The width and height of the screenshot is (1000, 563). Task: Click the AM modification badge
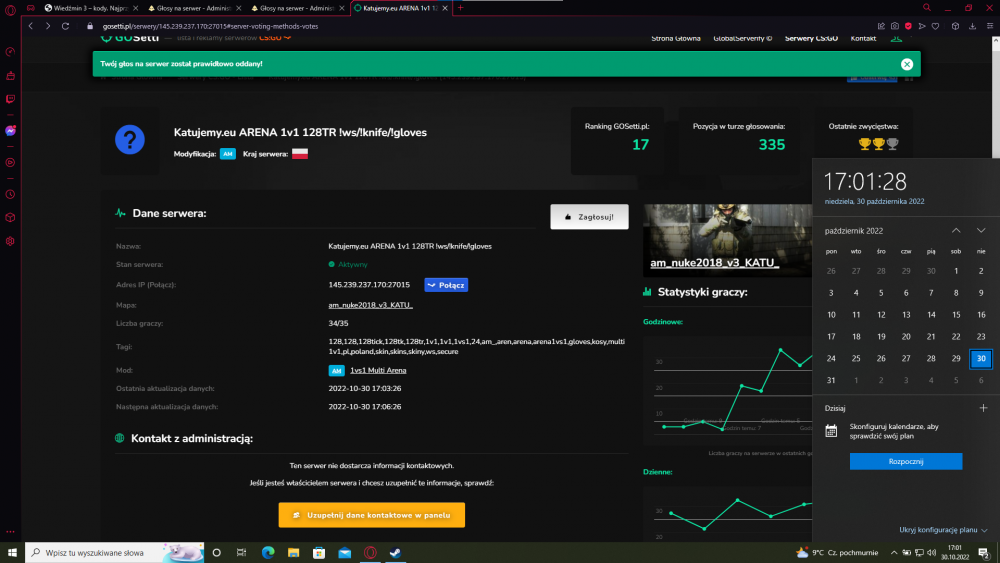click(x=228, y=154)
